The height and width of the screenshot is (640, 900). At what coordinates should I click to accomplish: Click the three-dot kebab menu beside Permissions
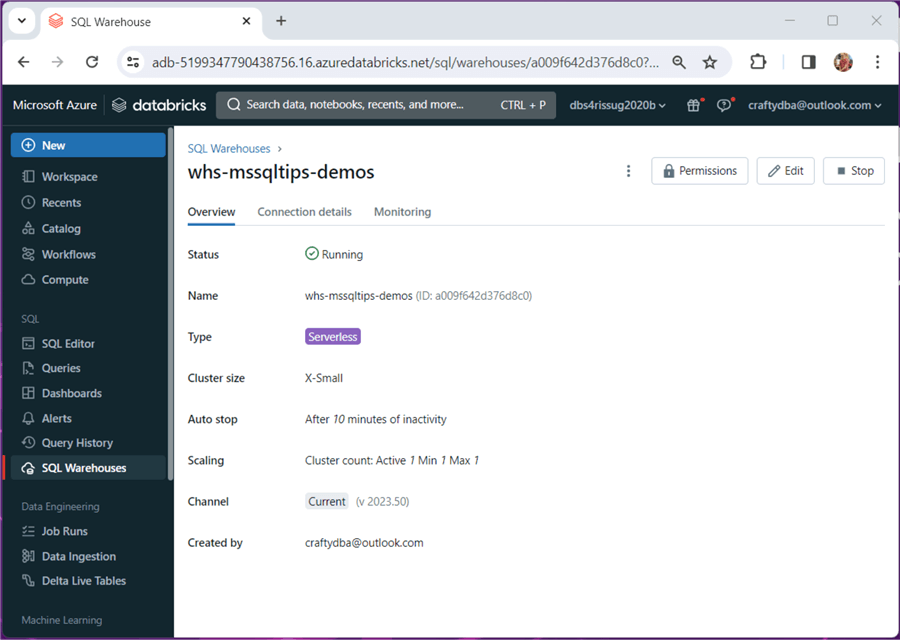(628, 171)
